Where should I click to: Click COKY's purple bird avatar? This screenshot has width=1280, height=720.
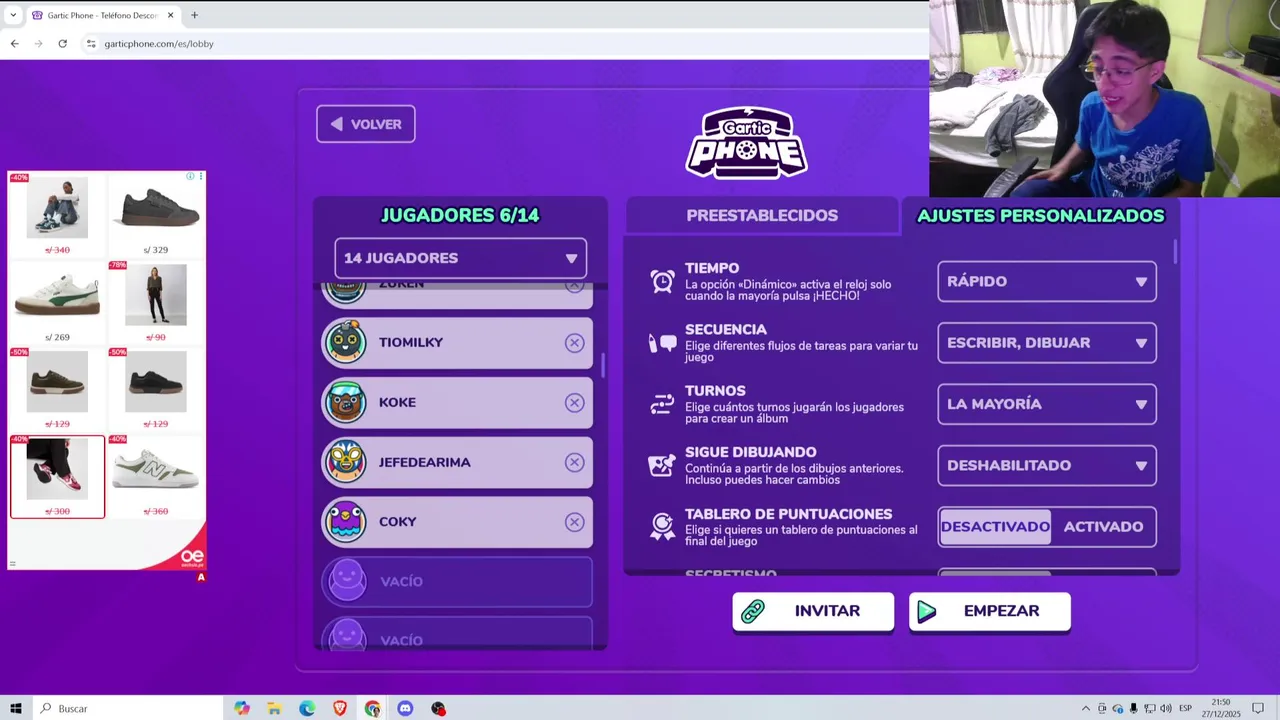click(345, 522)
